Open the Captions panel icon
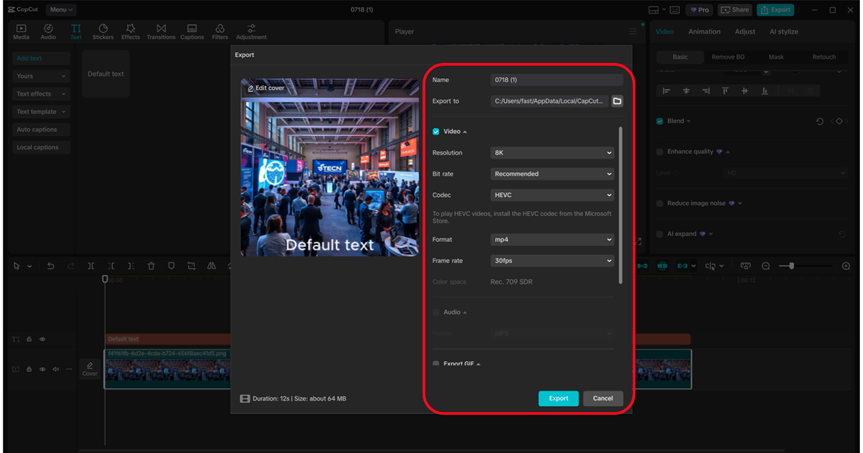The image size is (863, 453). click(192, 31)
